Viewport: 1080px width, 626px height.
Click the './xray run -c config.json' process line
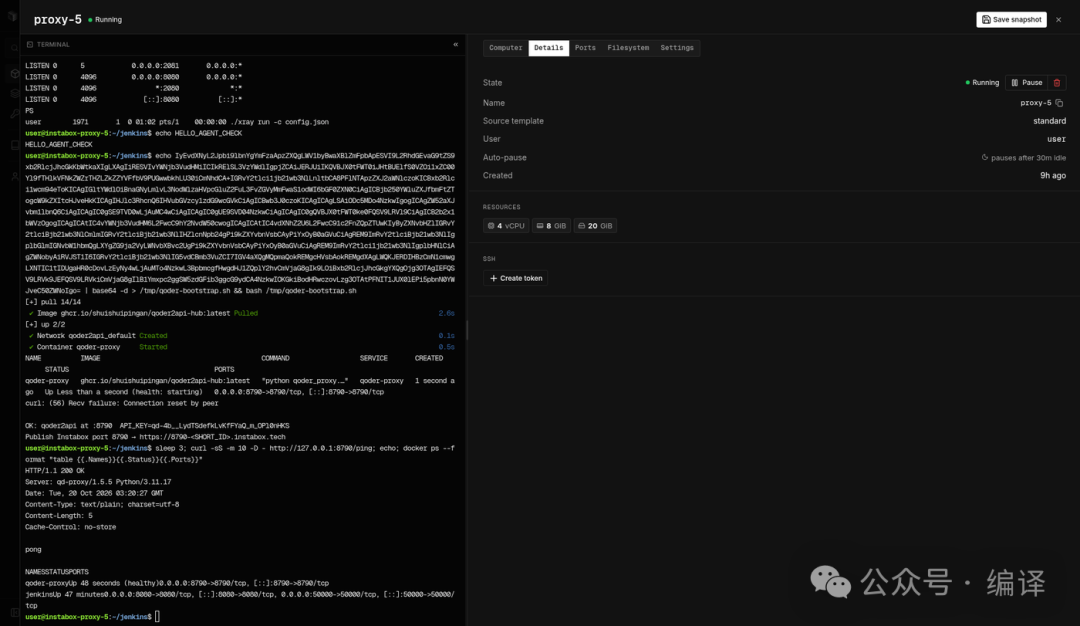coord(177,122)
